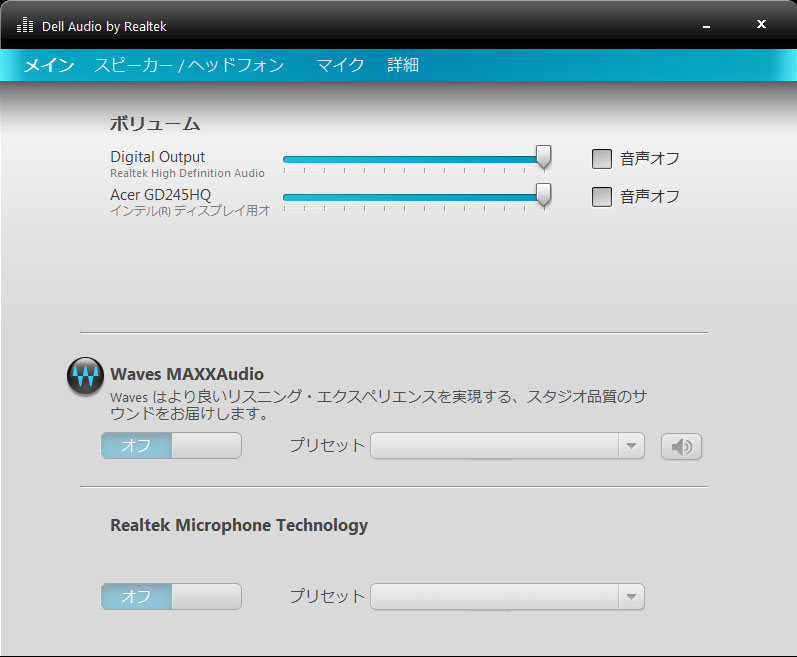Mute Acer GD245HQ with 音声オフ checkbox
This screenshot has width=797, height=657.
pos(601,197)
